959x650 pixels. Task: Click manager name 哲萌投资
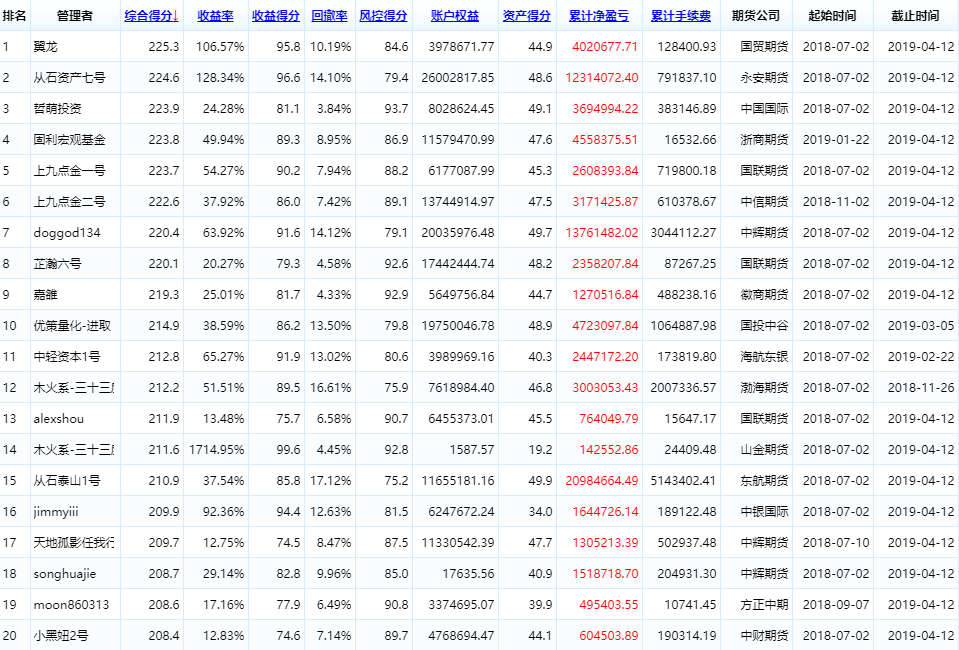[x=57, y=109]
